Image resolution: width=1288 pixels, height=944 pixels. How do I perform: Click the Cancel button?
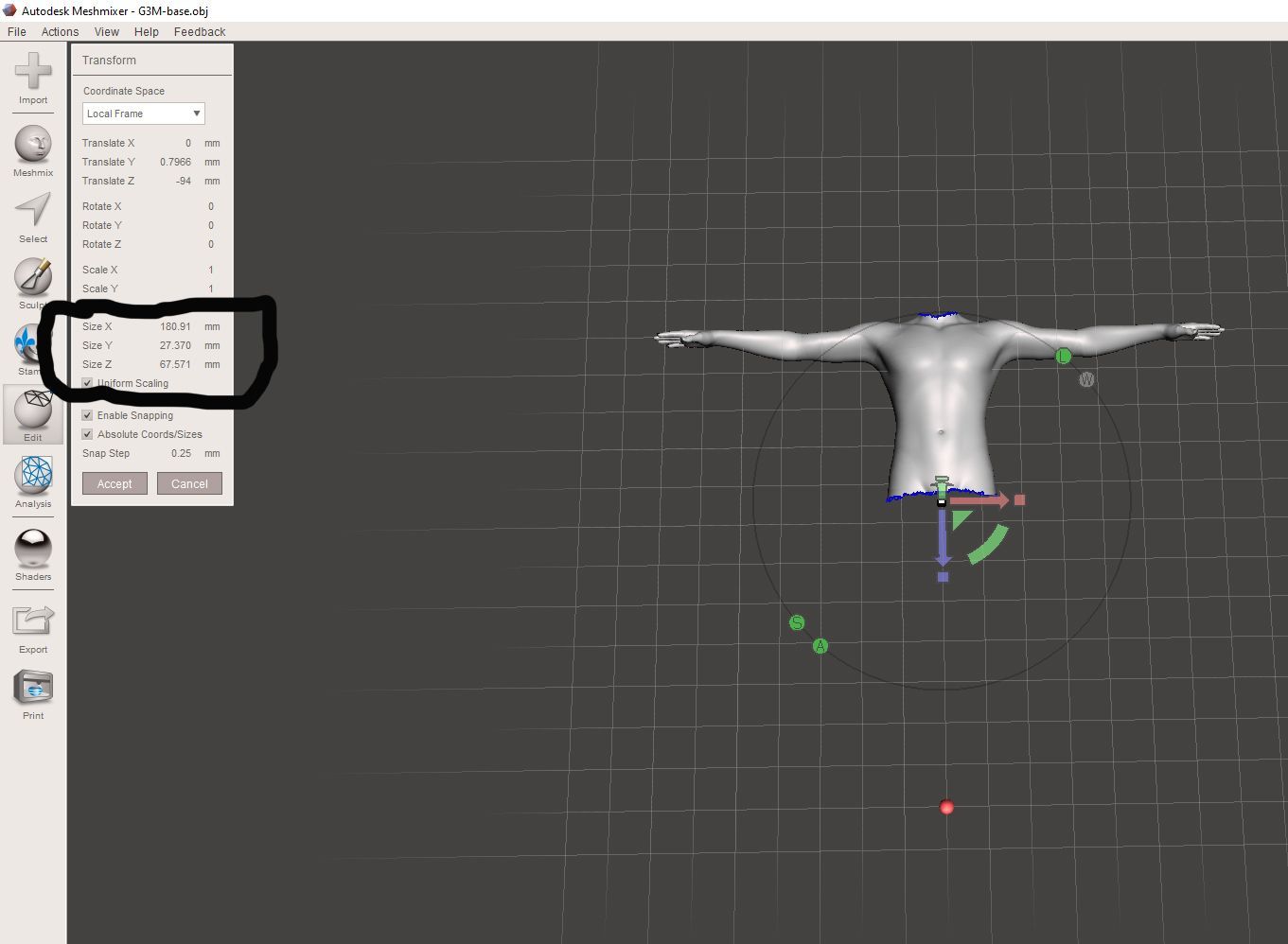[x=189, y=483]
